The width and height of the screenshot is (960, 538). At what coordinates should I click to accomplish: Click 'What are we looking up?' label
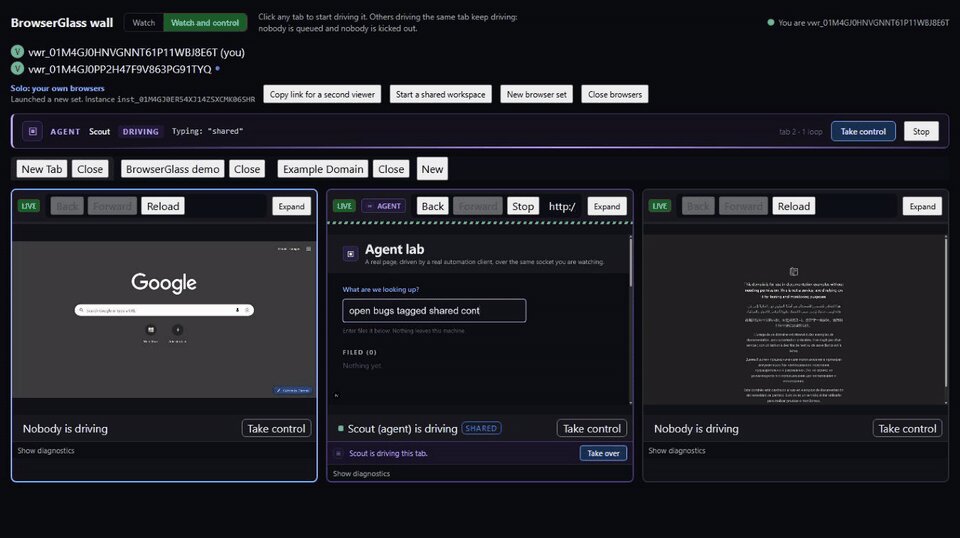click(x=381, y=290)
